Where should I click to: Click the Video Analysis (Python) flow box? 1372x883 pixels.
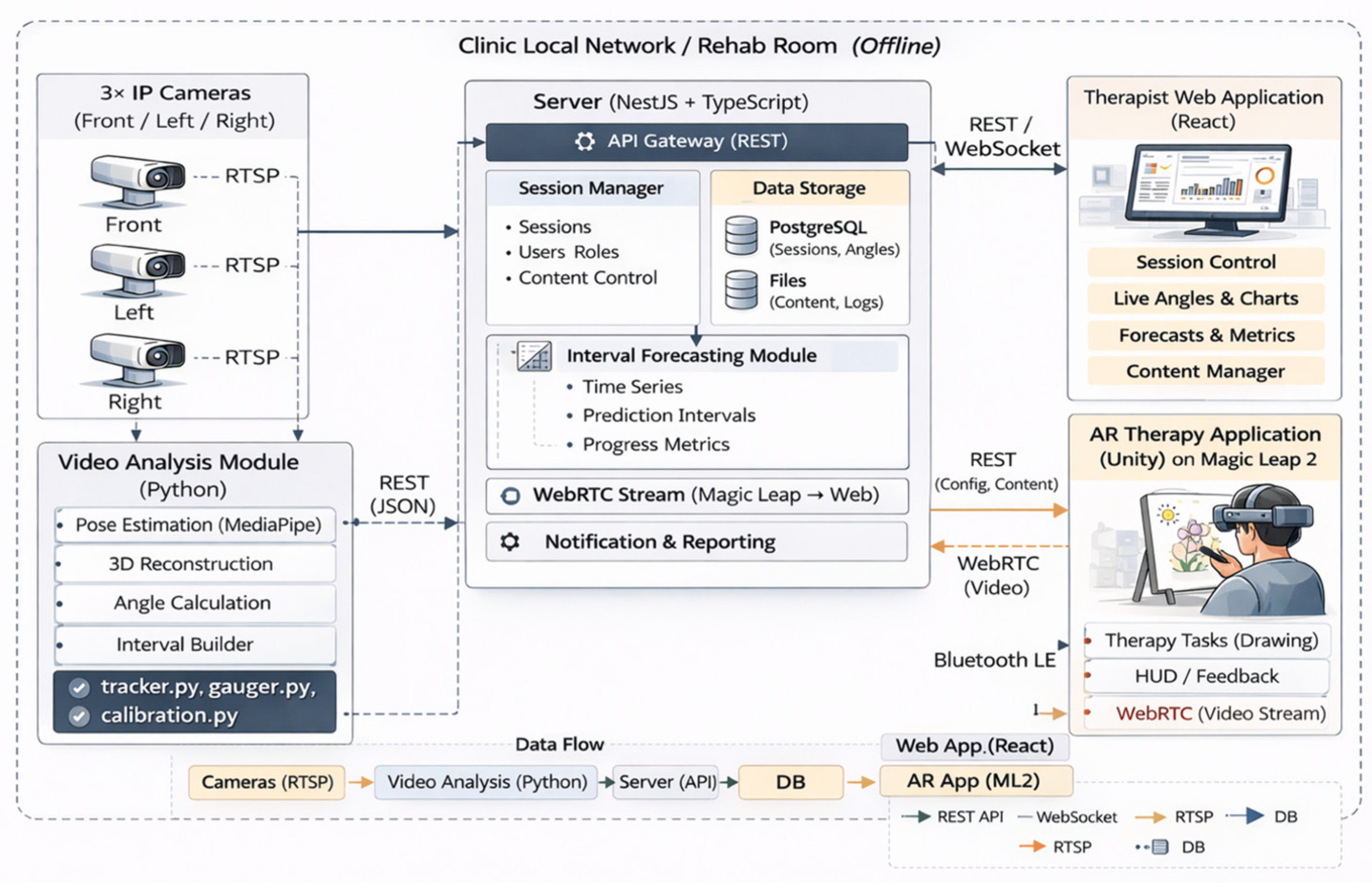click(485, 783)
